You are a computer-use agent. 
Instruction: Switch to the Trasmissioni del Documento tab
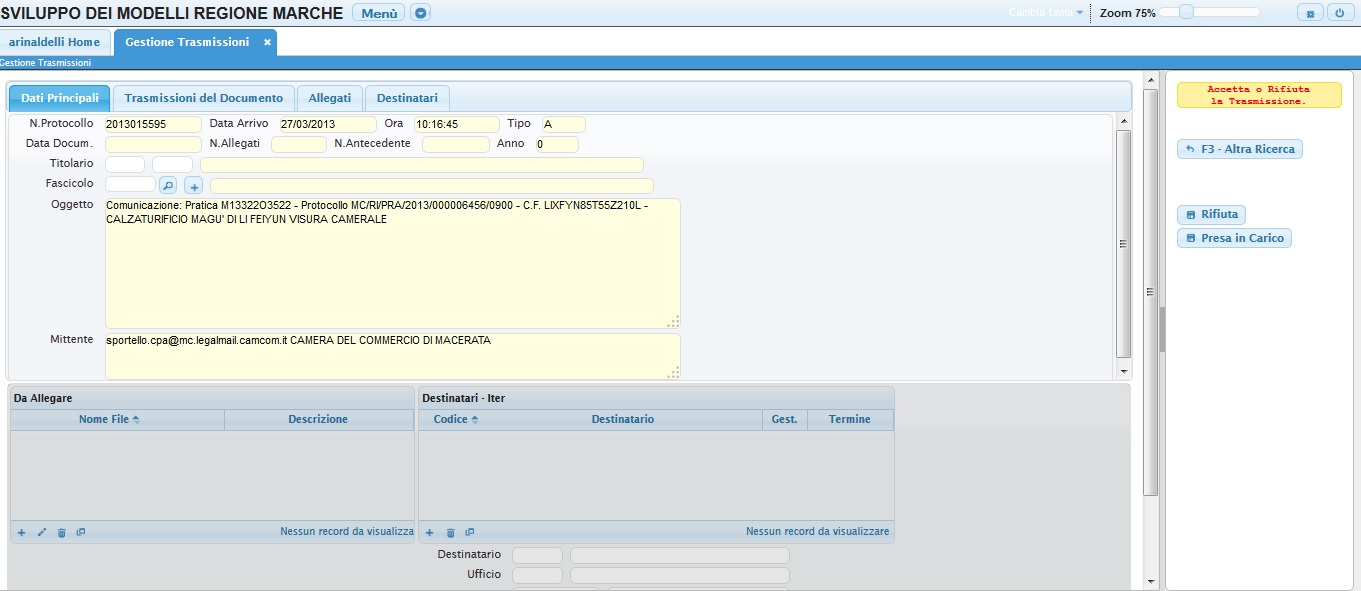click(204, 98)
